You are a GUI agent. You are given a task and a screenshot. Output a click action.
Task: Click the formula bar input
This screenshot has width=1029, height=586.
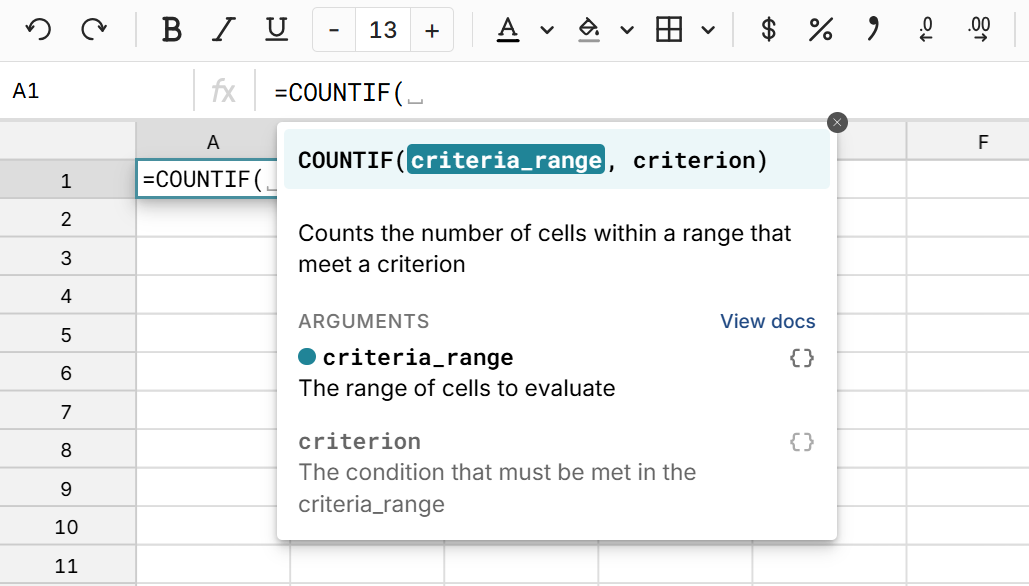(x=640, y=92)
